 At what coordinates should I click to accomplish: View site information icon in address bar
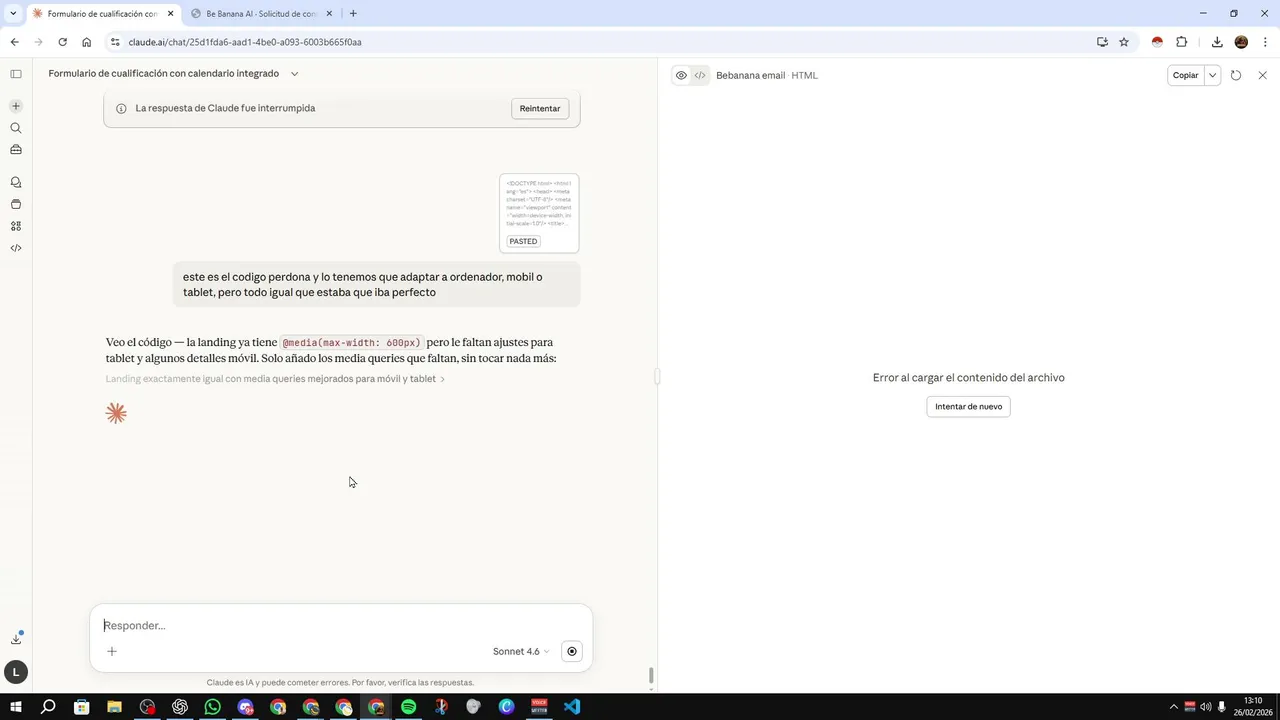[115, 42]
